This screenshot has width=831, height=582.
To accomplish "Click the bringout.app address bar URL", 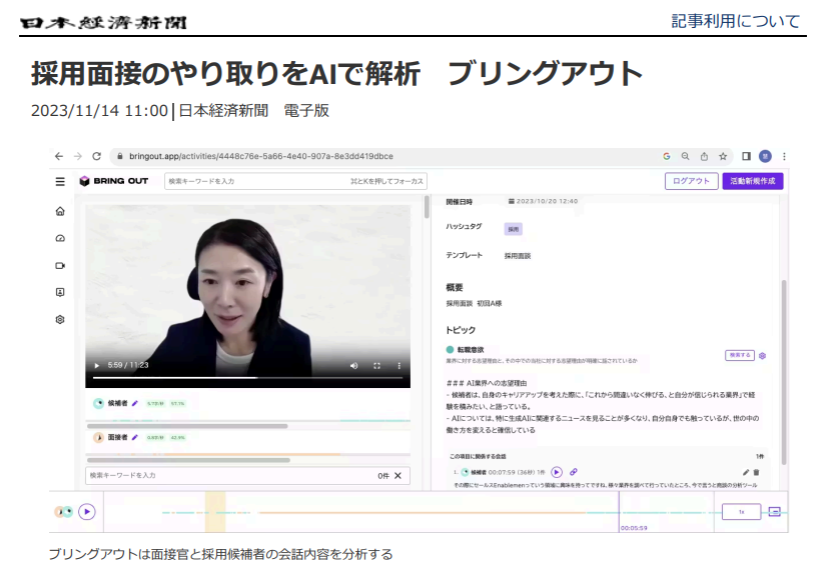I will coord(261,156).
